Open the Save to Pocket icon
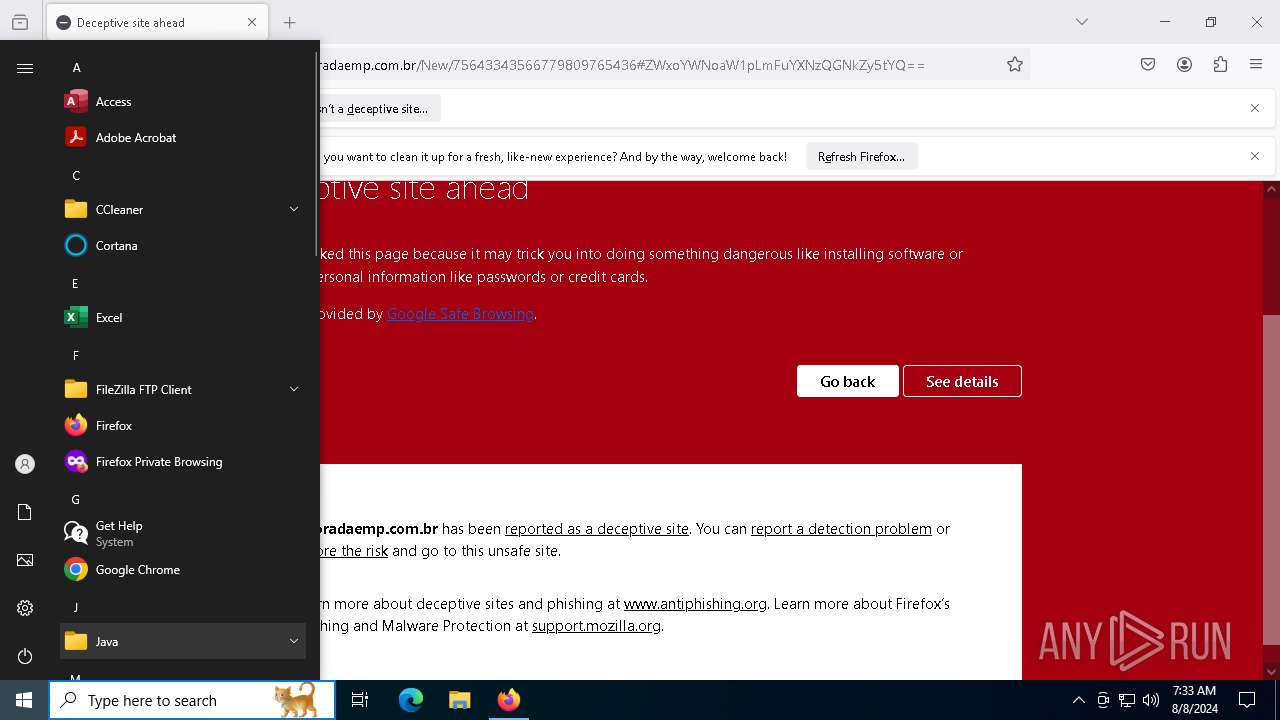This screenshot has height=720, width=1280. 1148,65
